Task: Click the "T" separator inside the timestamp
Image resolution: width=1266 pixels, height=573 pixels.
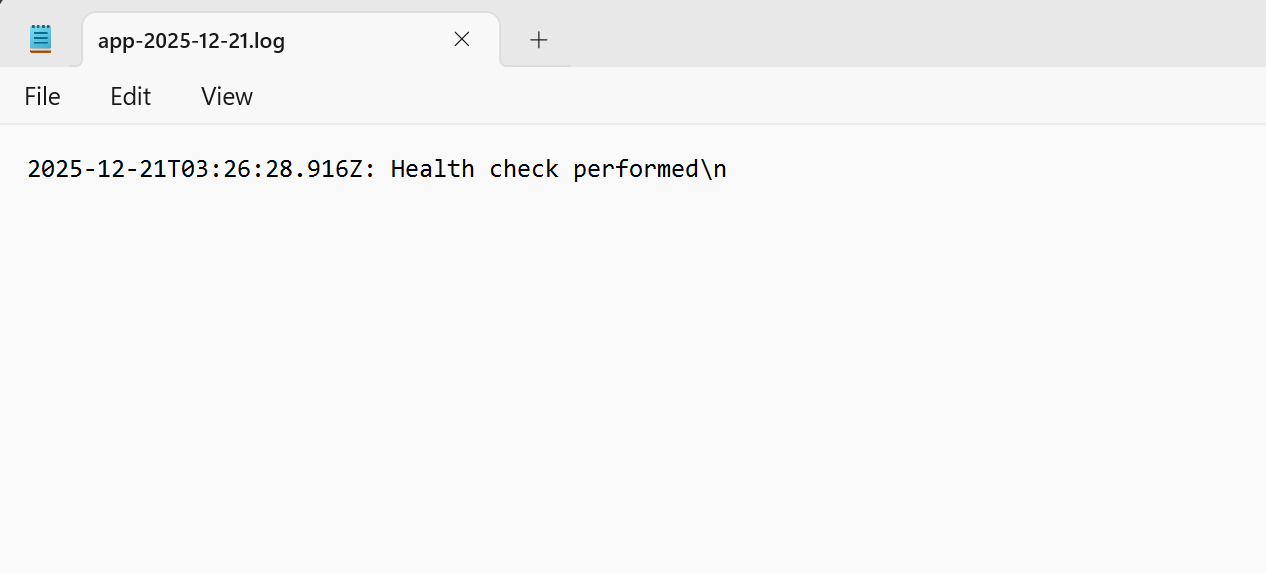Action: point(173,169)
